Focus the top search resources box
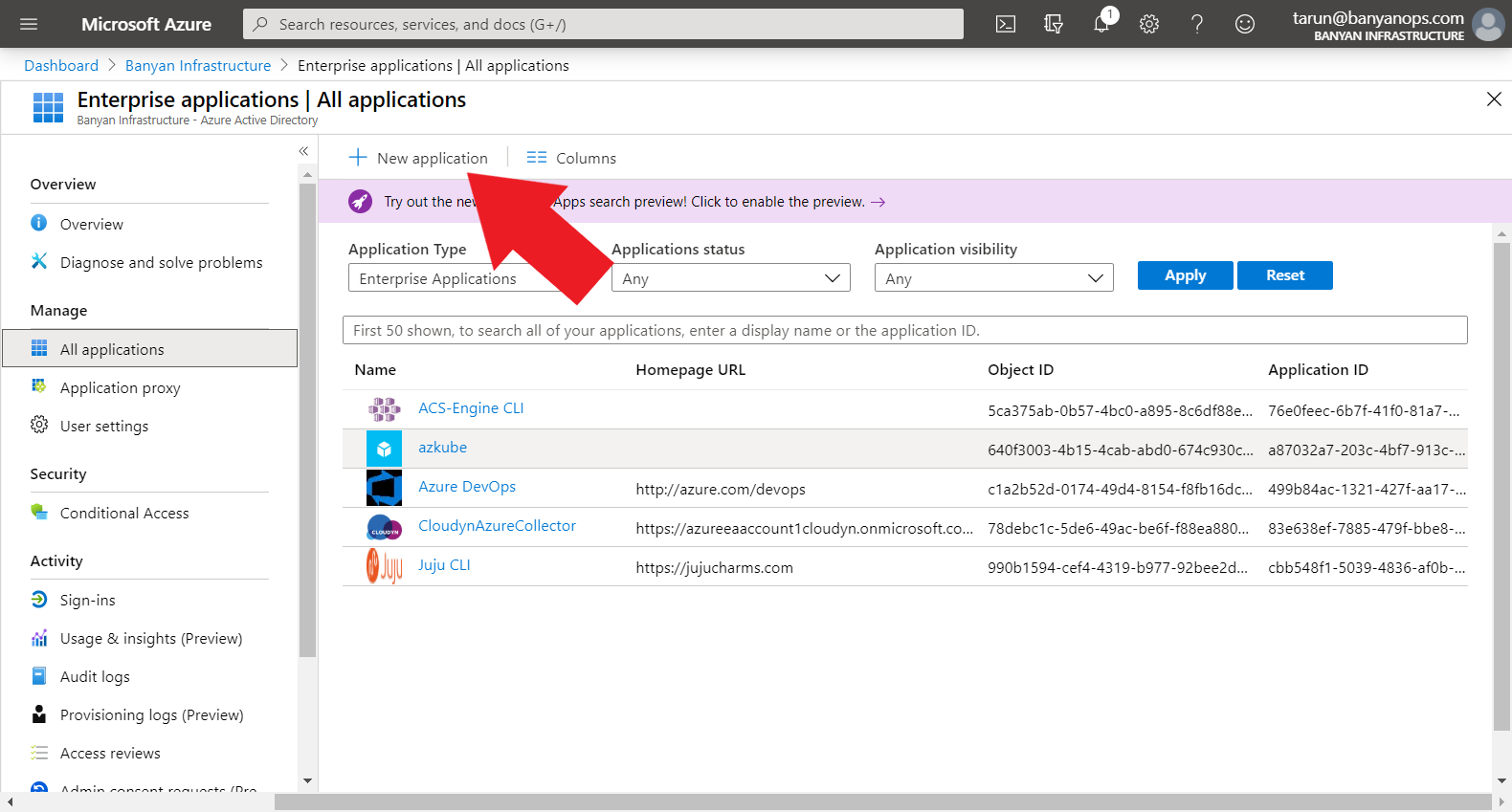Viewport: 1512px width, 812px height. [x=603, y=24]
